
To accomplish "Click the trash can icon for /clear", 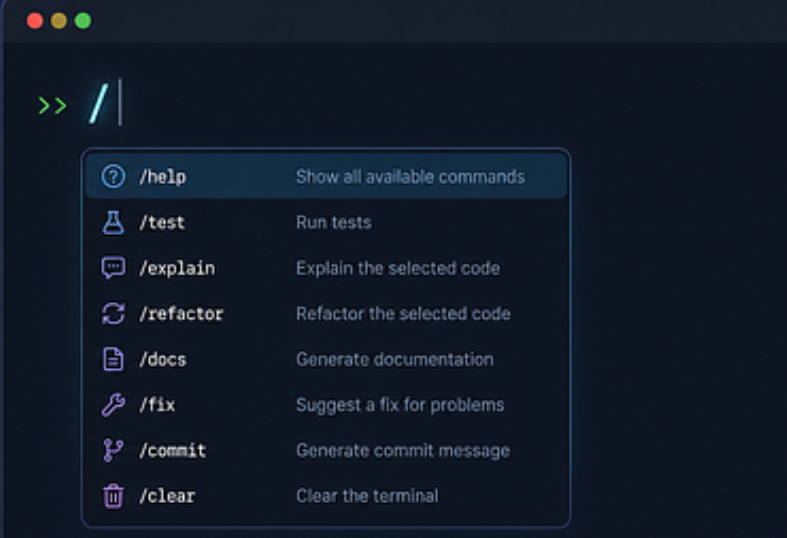I will pyautogui.click(x=113, y=496).
